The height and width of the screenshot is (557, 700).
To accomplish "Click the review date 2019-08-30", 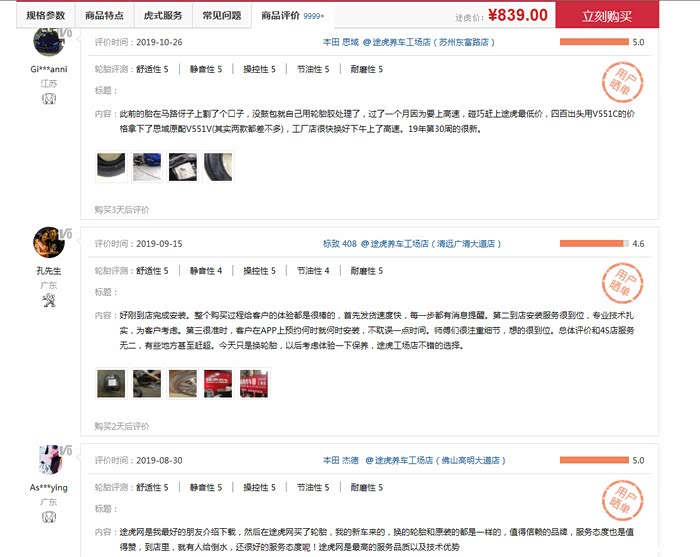I will click(159, 460).
